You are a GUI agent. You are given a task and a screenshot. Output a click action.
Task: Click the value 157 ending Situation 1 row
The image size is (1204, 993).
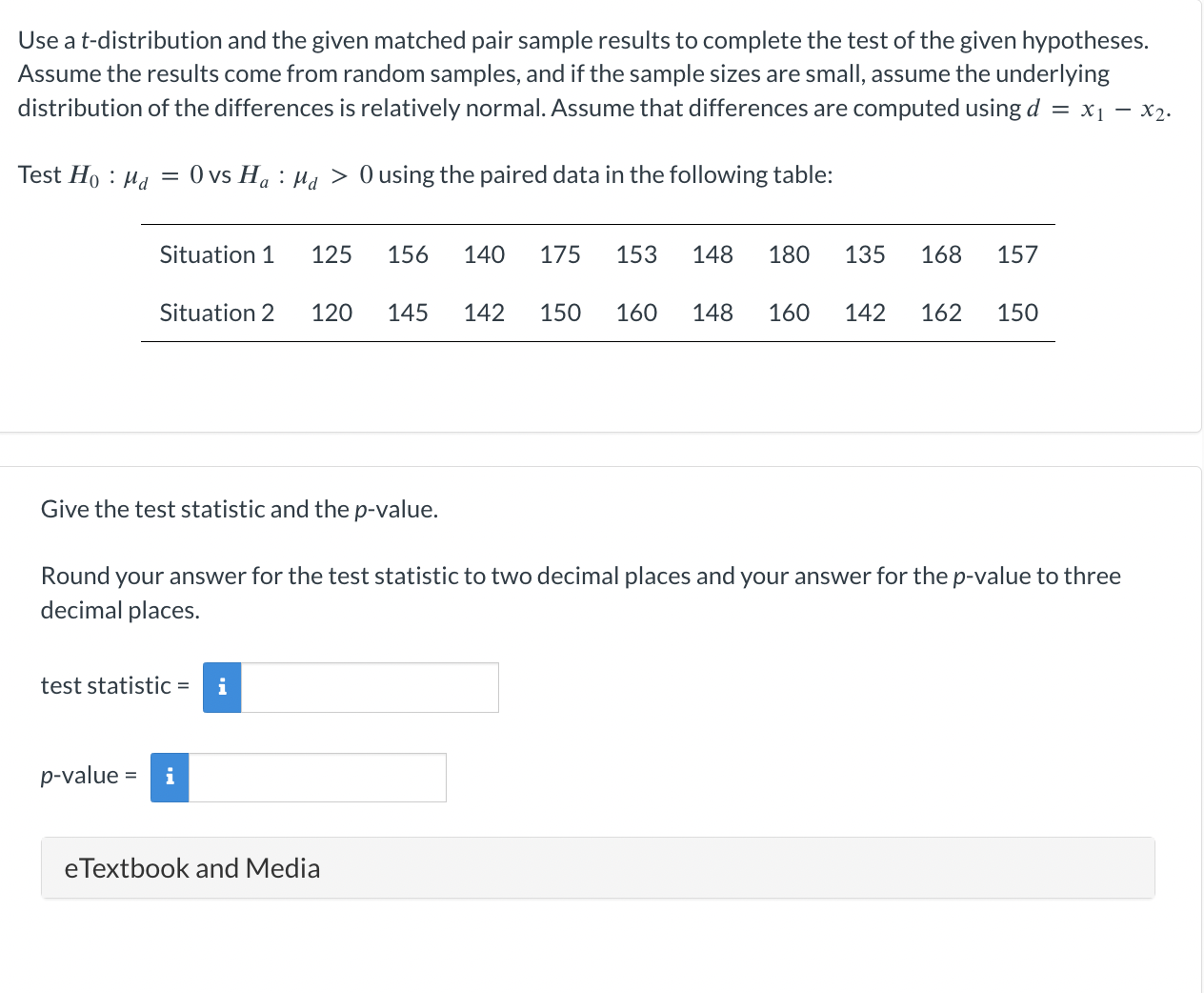point(1017,254)
